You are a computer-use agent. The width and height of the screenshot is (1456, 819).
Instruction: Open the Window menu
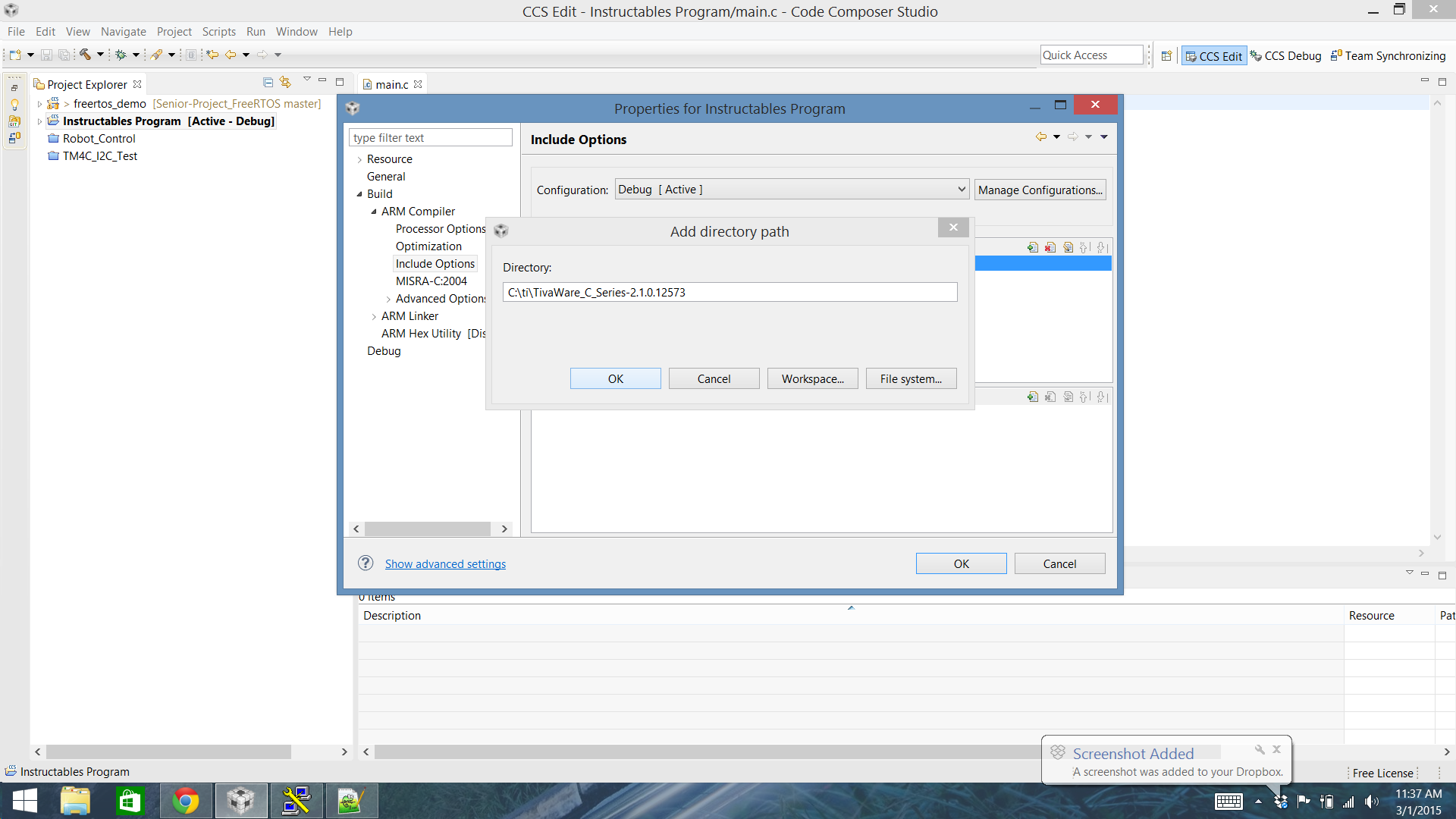297,32
